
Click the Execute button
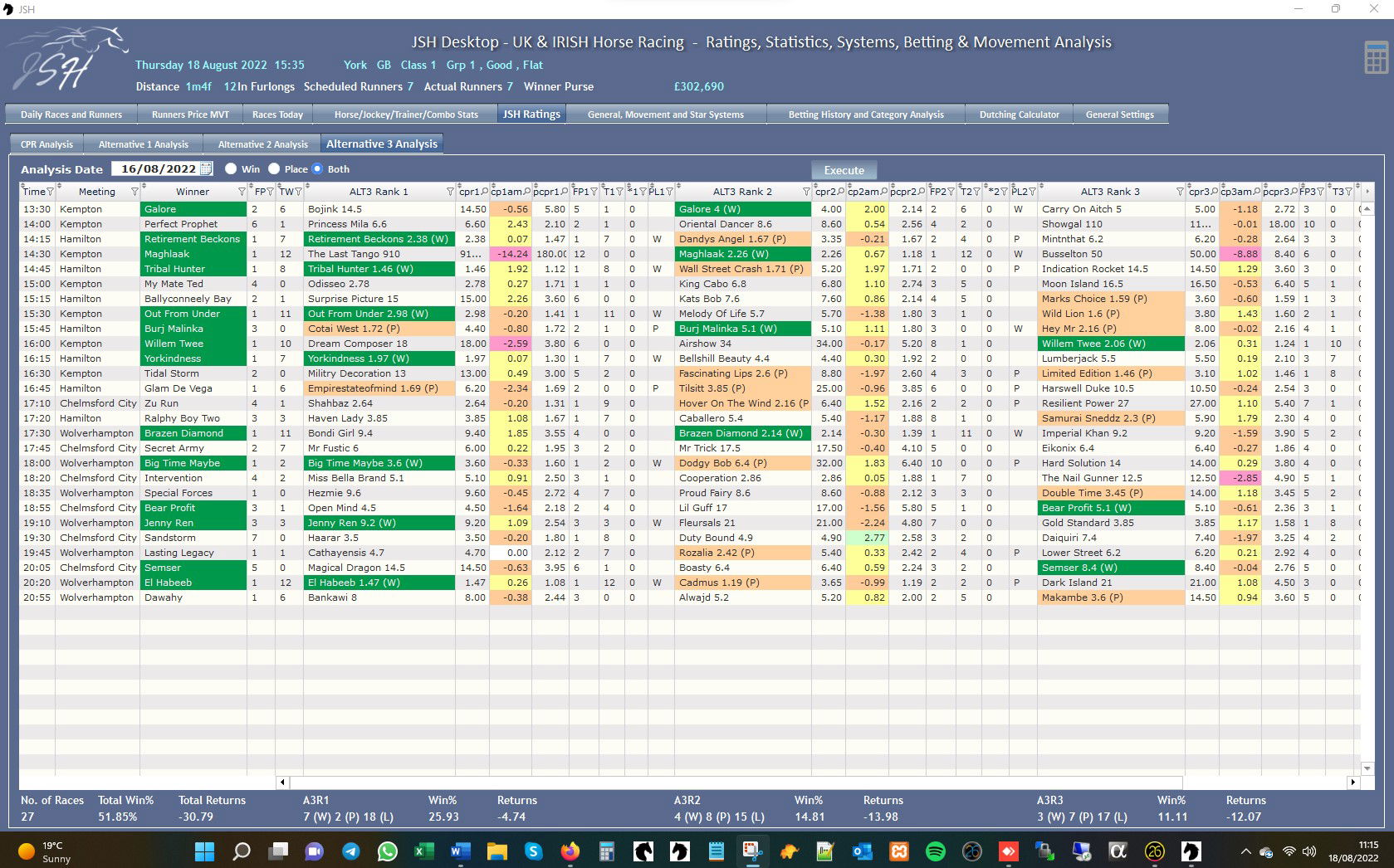click(844, 170)
